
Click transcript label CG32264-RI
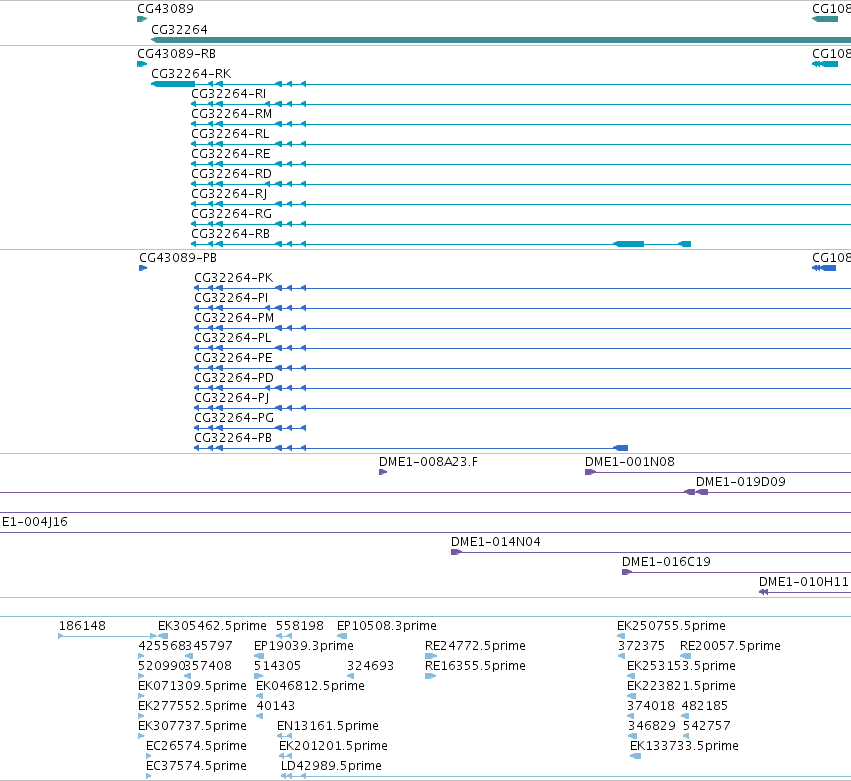[x=228, y=93]
